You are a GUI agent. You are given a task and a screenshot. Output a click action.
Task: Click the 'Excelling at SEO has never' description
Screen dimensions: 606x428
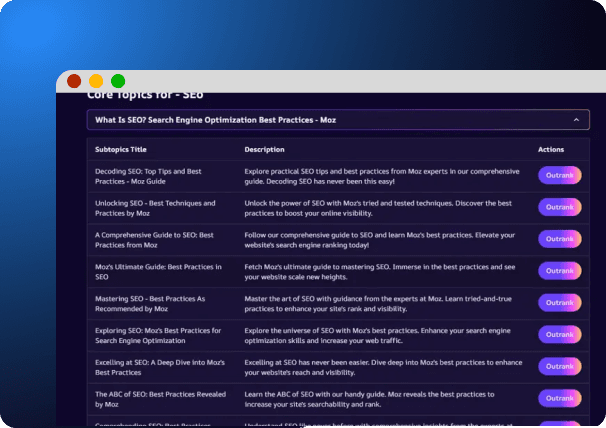[x=383, y=367]
